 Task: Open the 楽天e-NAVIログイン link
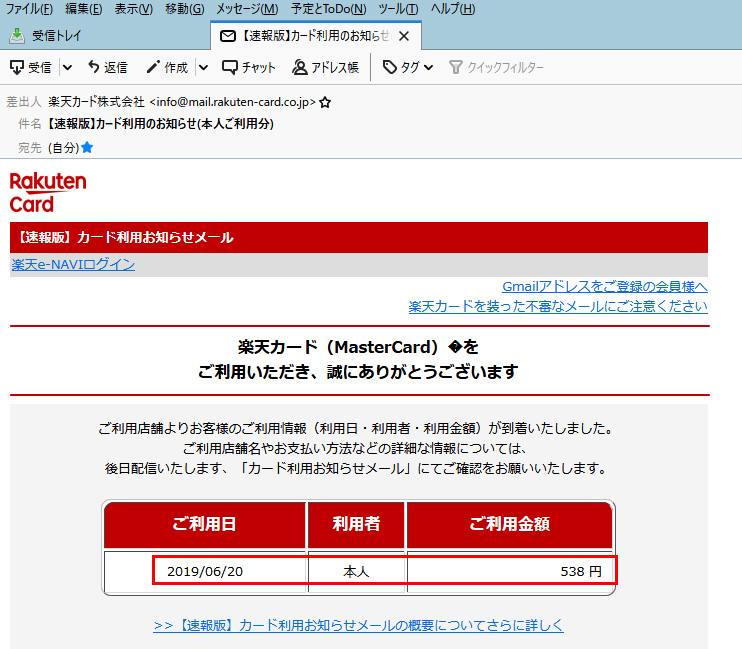coord(73,265)
